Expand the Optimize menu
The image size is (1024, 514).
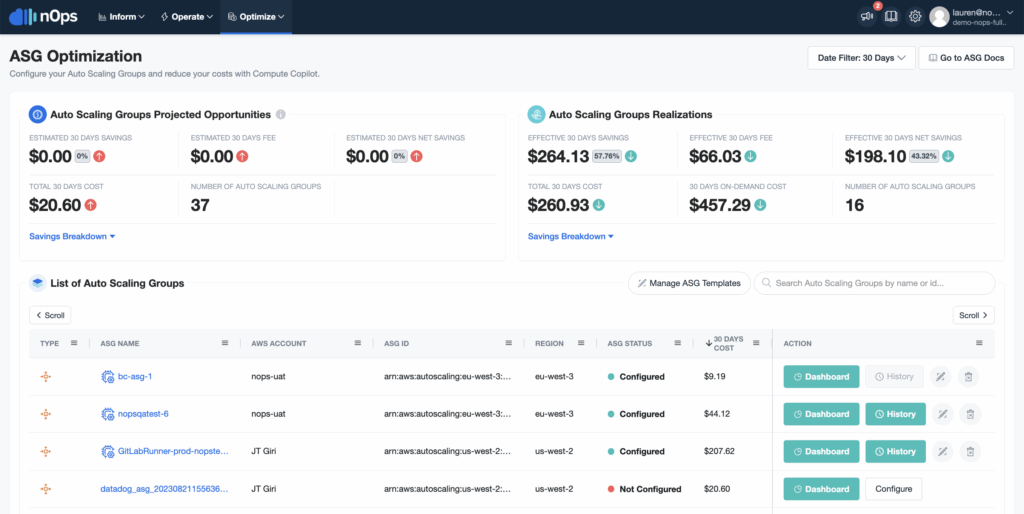click(x=254, y=17)
